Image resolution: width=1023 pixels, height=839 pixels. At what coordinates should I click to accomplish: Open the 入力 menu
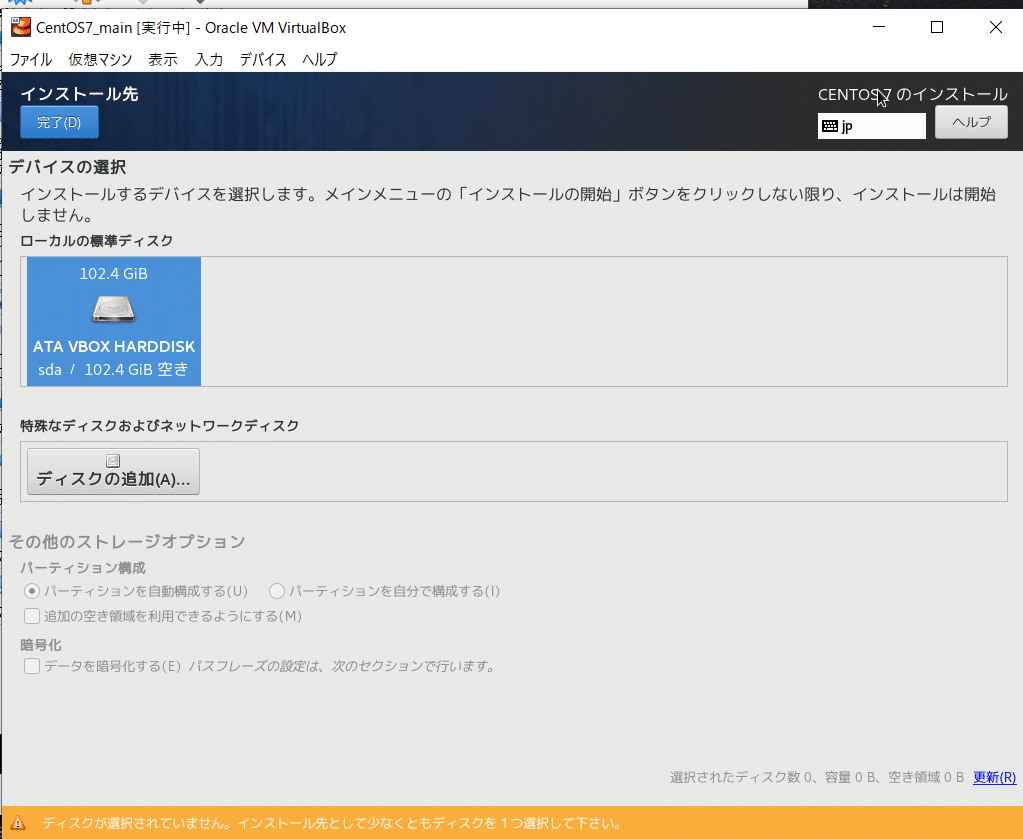pos(209,59)
